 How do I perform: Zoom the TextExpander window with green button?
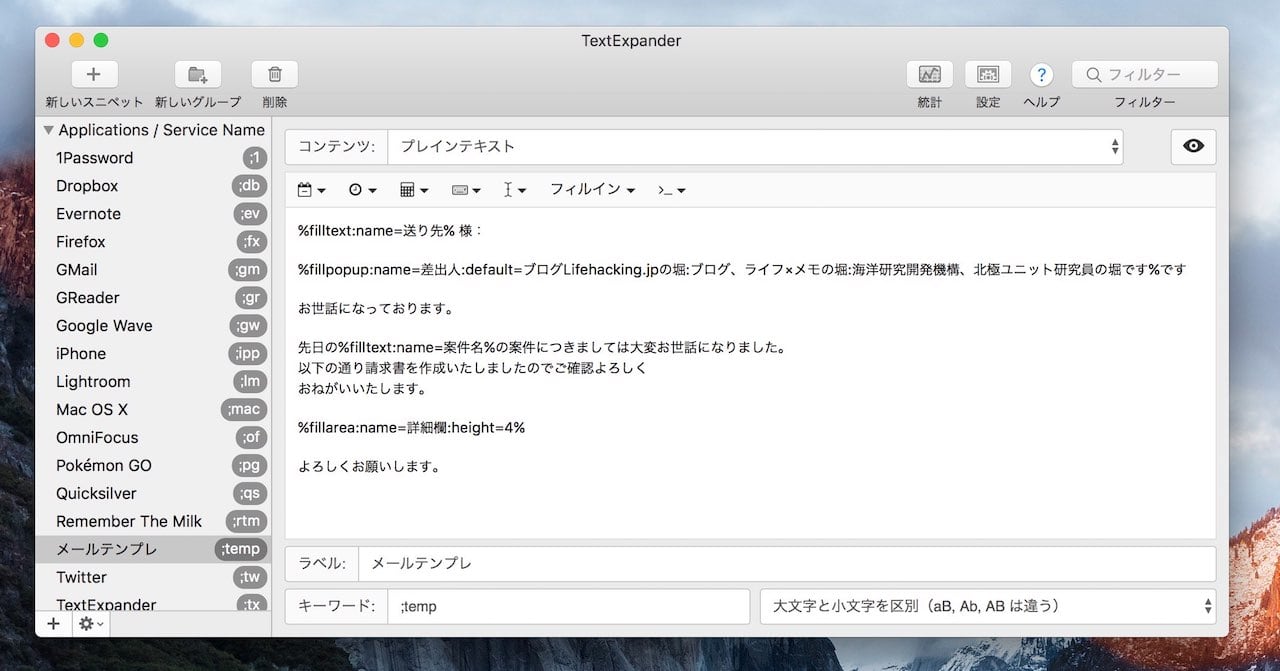(101, 41)
